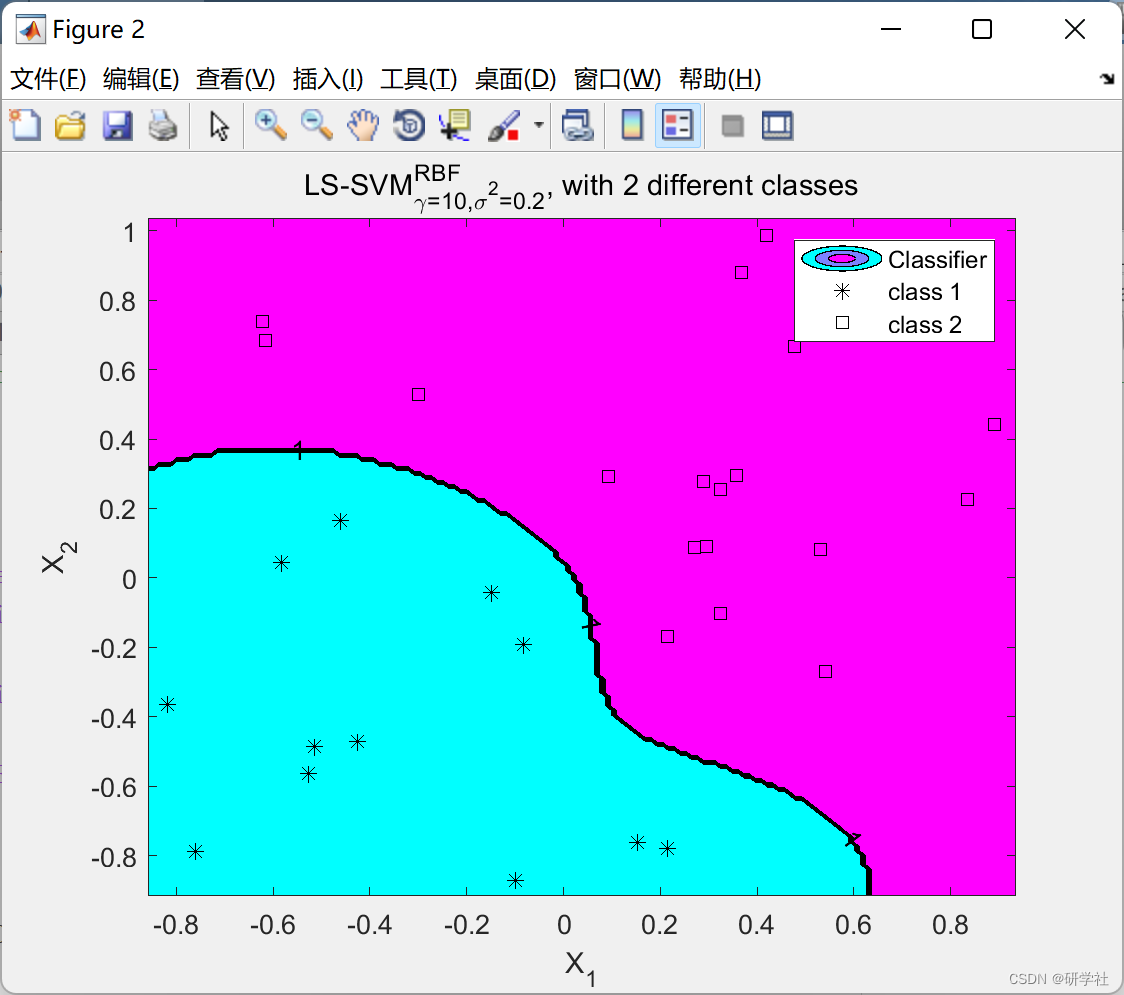Open the 工具(T) menu
The image size is (1124, 995).
pos(418,79)
